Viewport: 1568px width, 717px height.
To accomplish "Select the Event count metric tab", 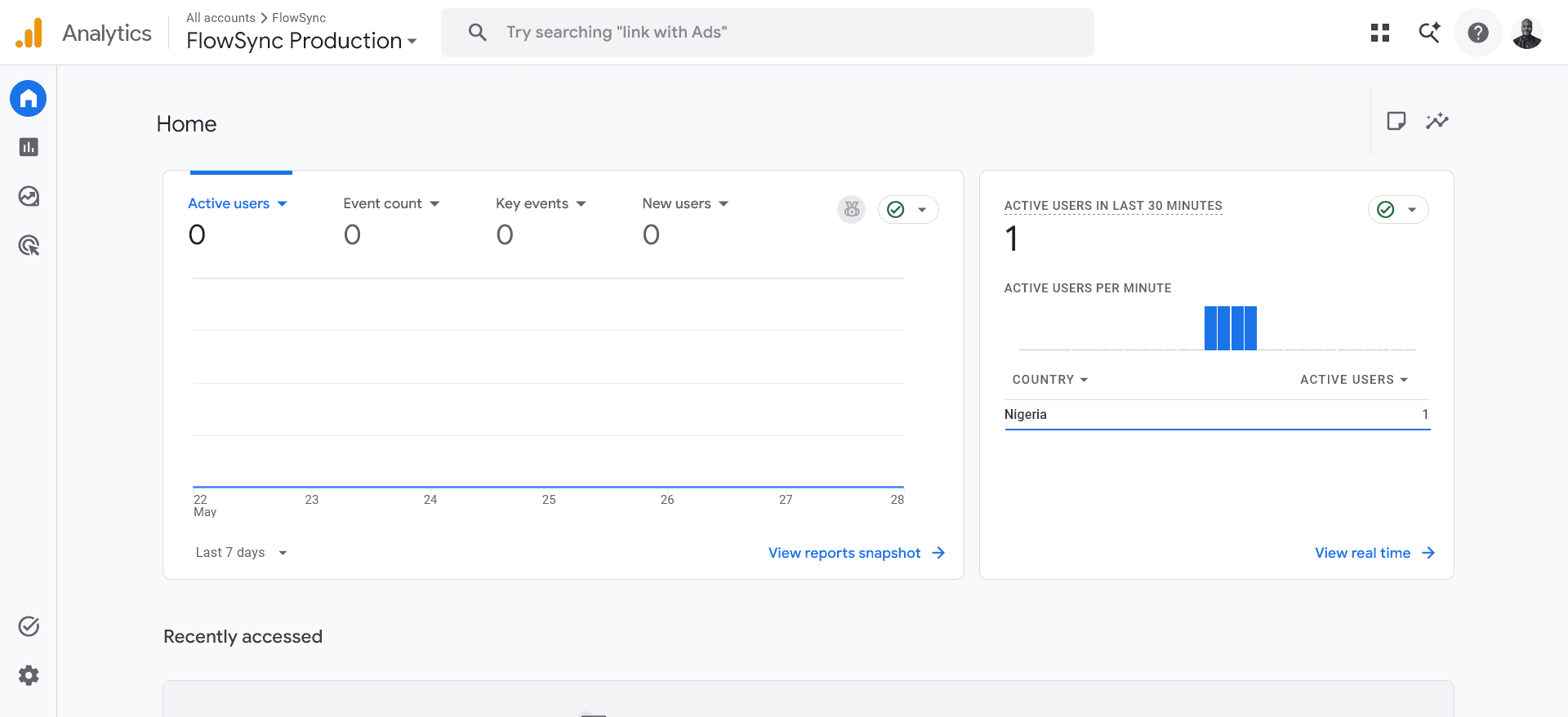I will point(392,220).
